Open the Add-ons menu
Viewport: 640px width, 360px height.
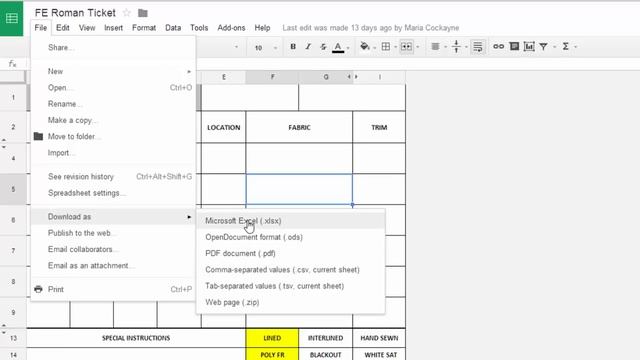[x=231, y=28]
